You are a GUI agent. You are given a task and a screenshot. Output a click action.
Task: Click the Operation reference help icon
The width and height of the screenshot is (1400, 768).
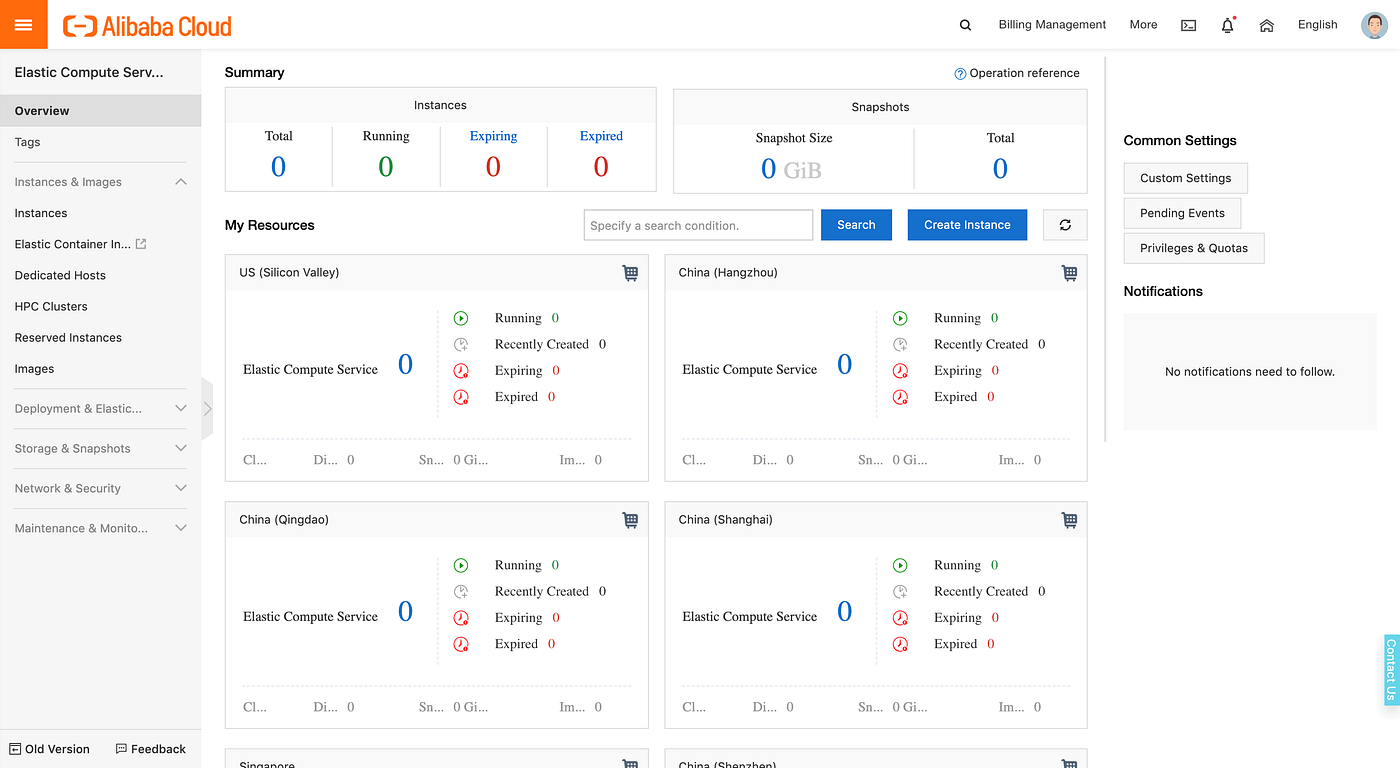[960, 73]
